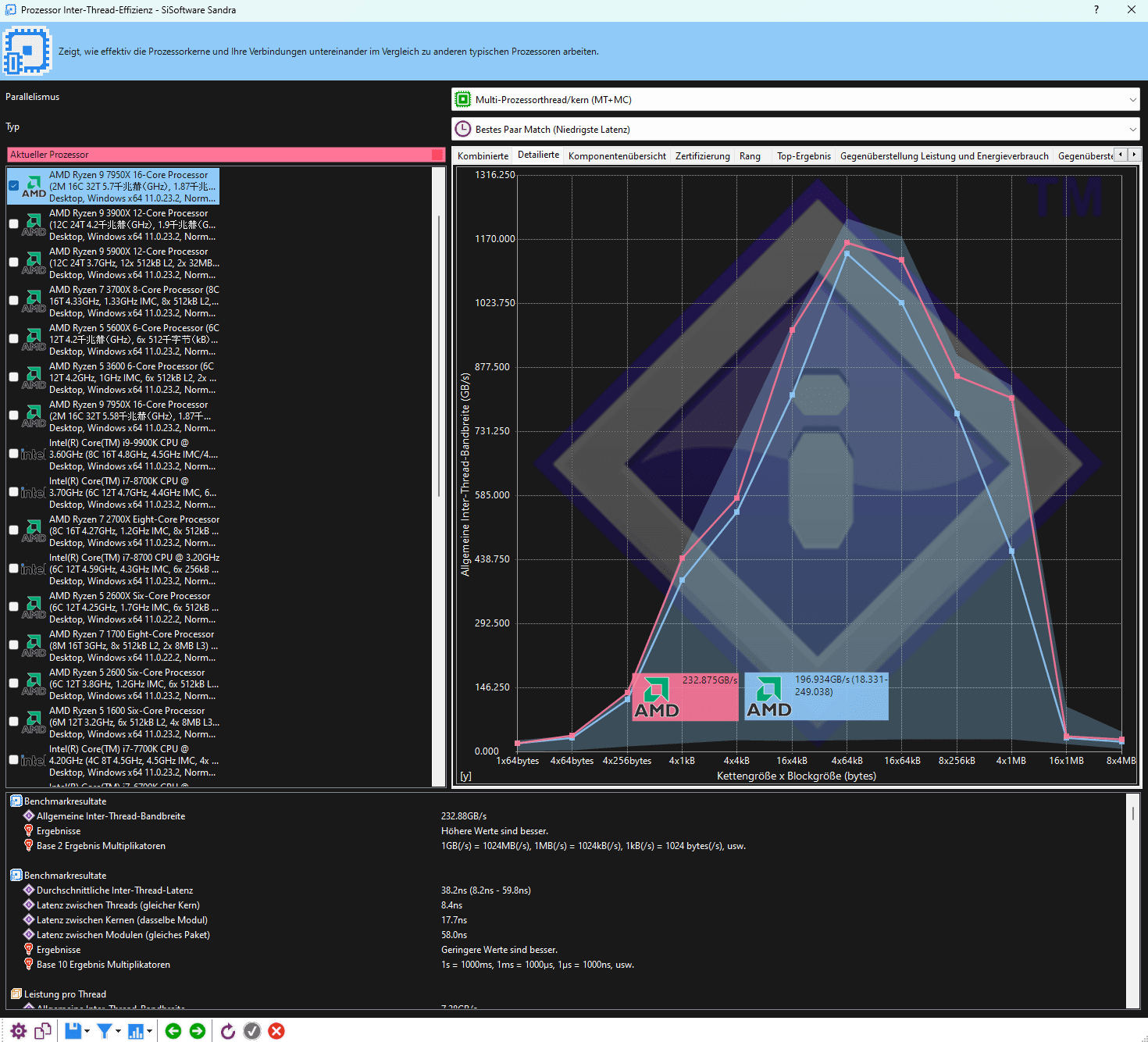Click the first Benchmarkresultate header

coord(65,801)
